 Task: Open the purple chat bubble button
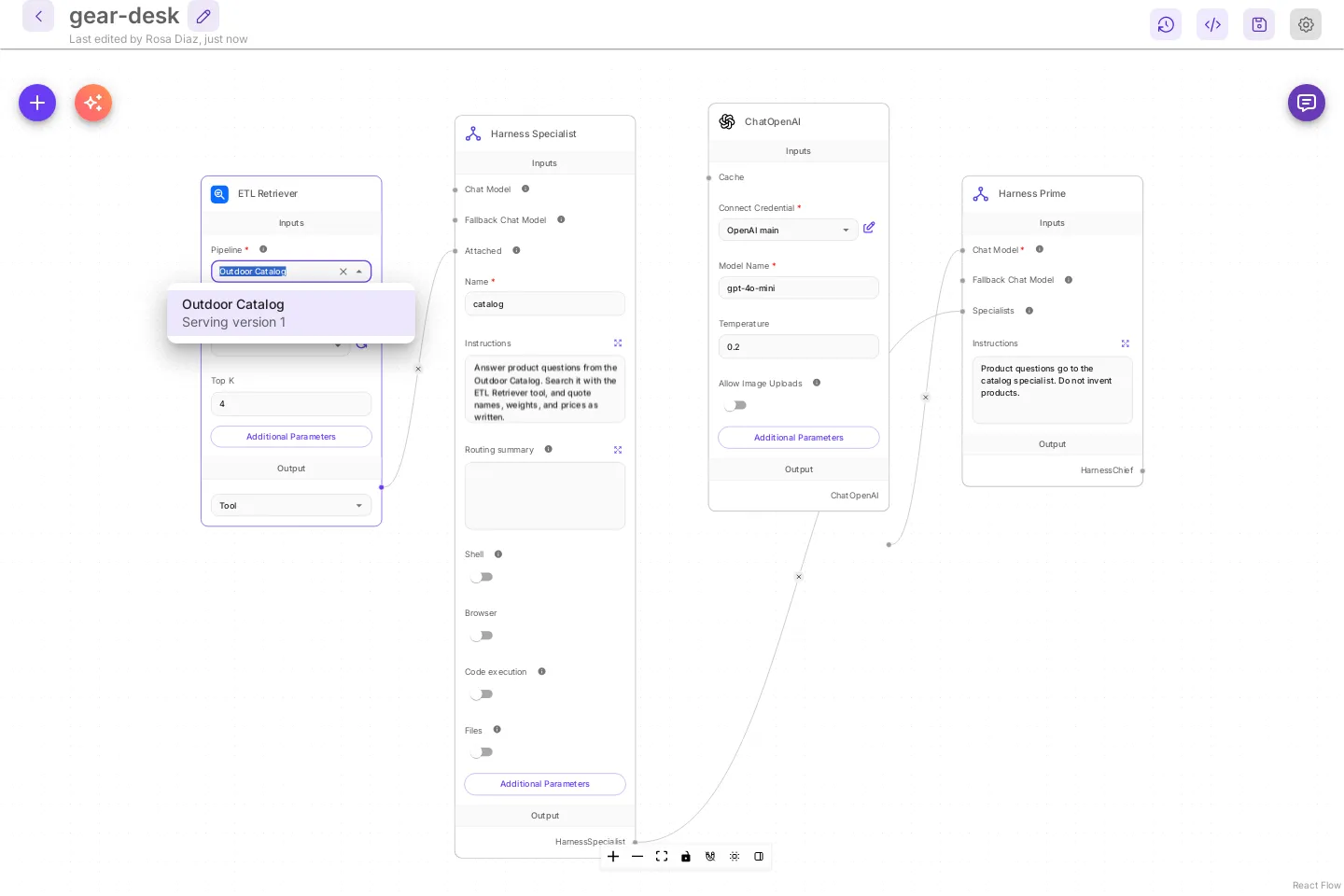pyautogui.click(x=1307, y=103)
